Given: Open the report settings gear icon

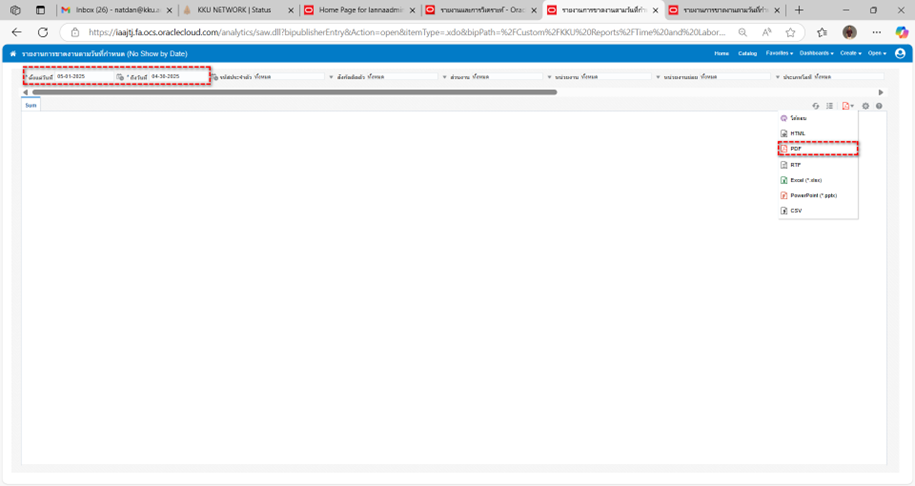Looking at the screenshot, I should click(866, 106).
